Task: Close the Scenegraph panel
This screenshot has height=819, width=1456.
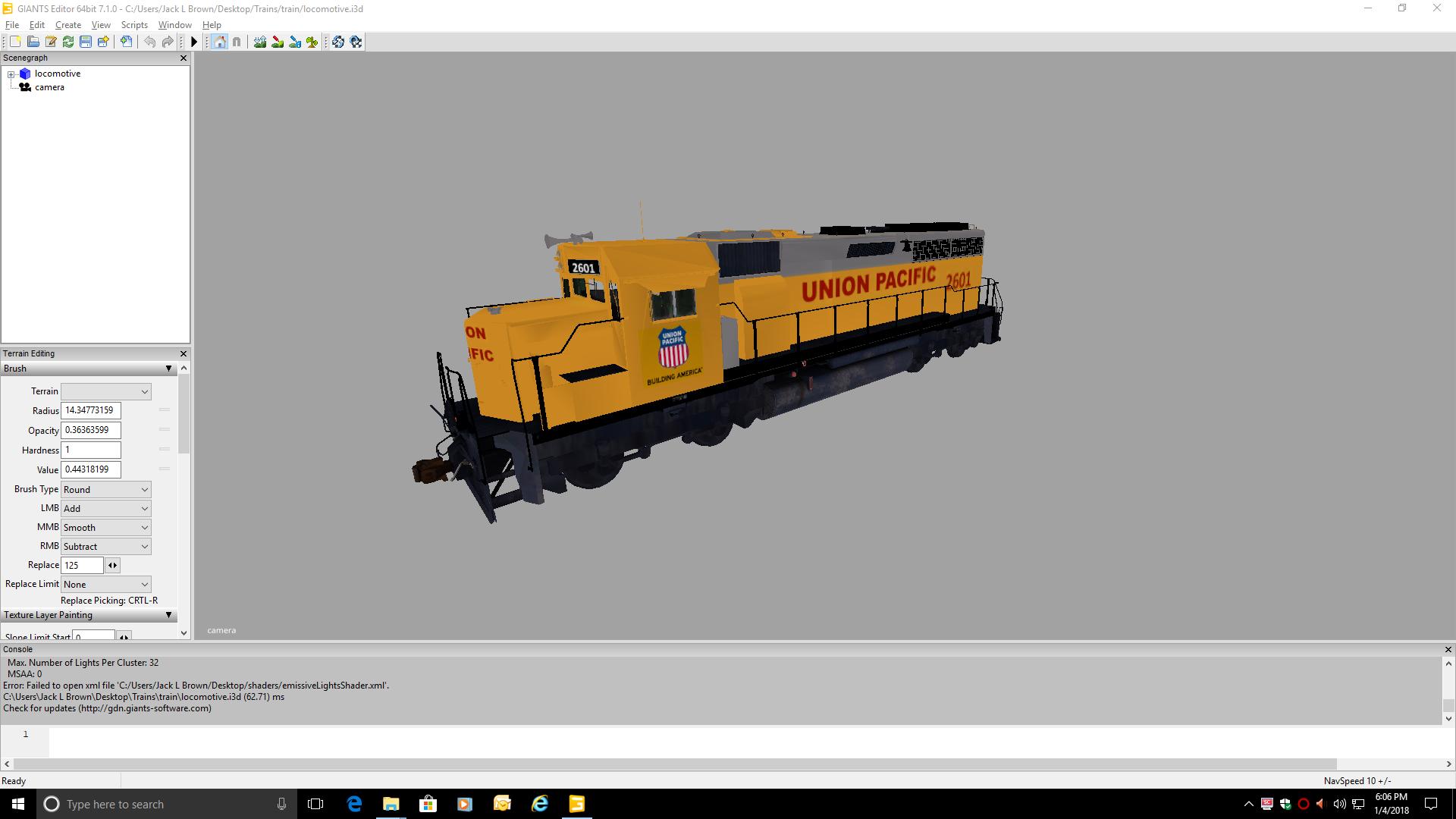Action: click(x=183, y=58)
